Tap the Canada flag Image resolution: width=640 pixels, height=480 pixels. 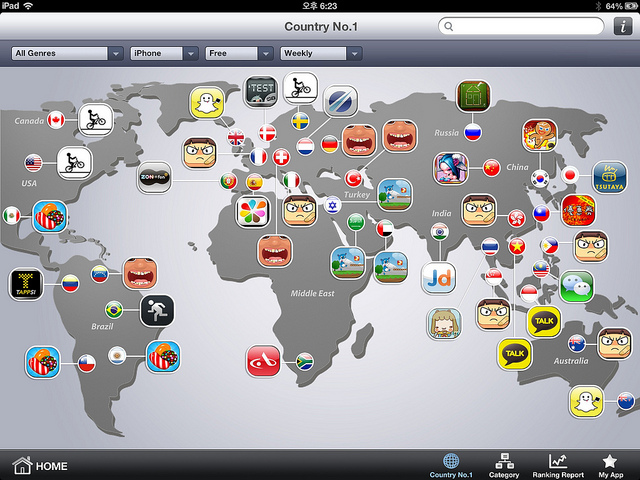pyautogui.click(x=56, y=120)
